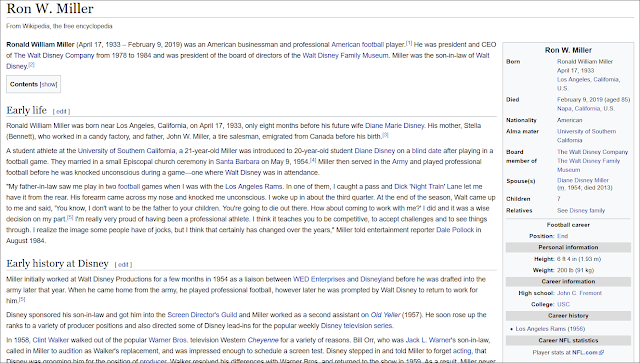
Task: Open the blind date link
Action: click(427, 151)
